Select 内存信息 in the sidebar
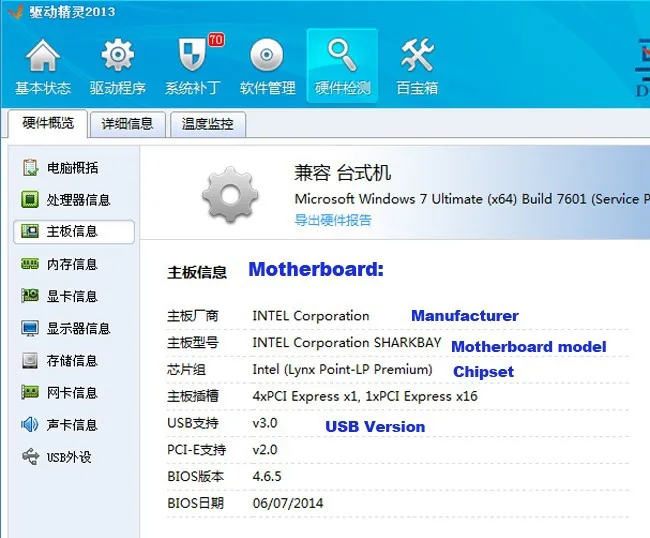This screenshot has width=650, height=538. point(72,264)
